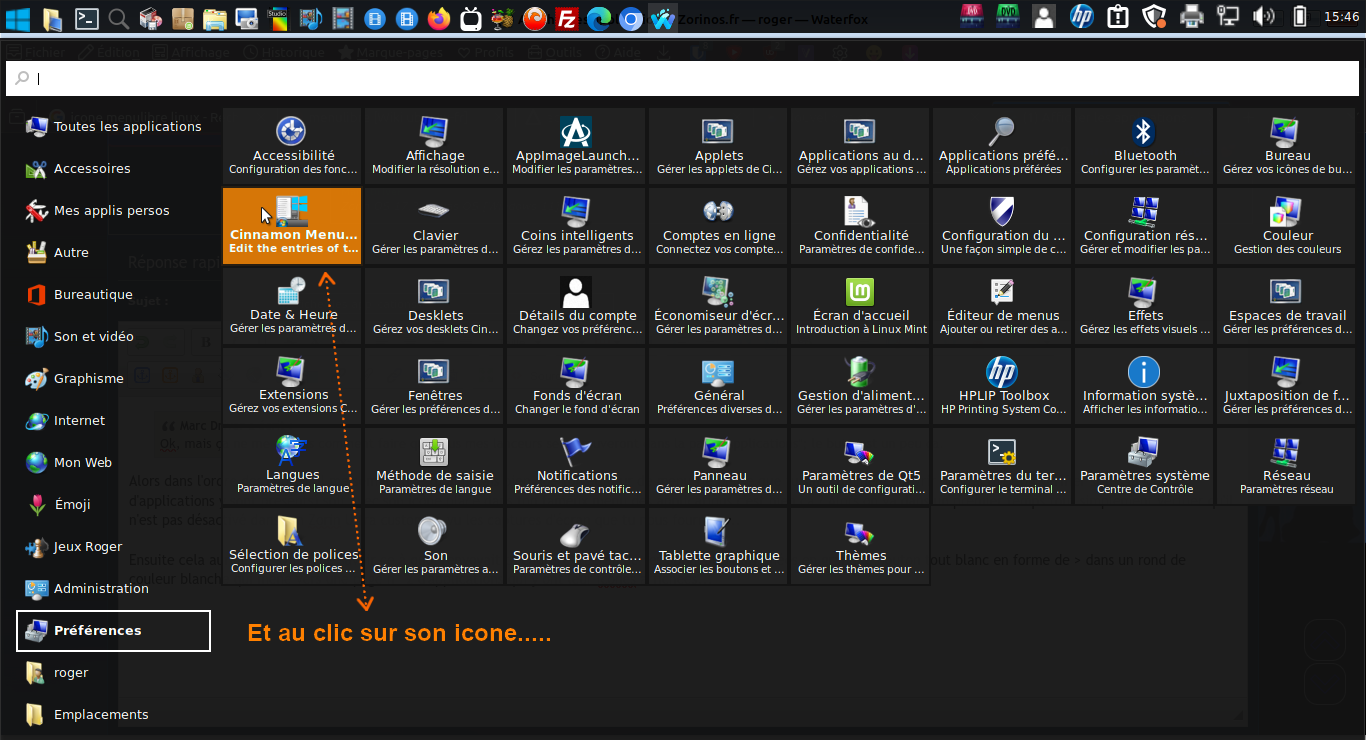The width and height of the screenshot is (1366, 740).
Task: Open the Réseau network settings
Action: 1286,465
